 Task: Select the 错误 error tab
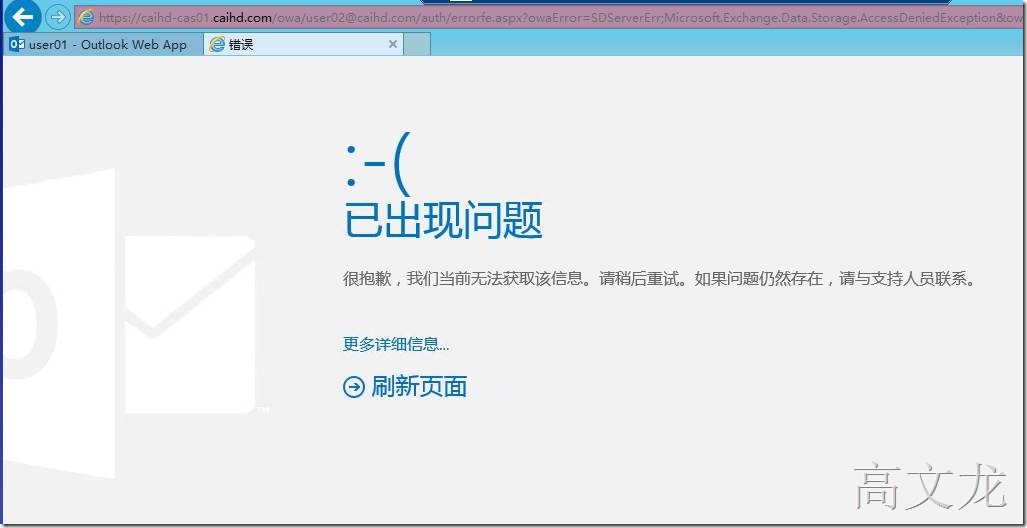tap(303, 45)
